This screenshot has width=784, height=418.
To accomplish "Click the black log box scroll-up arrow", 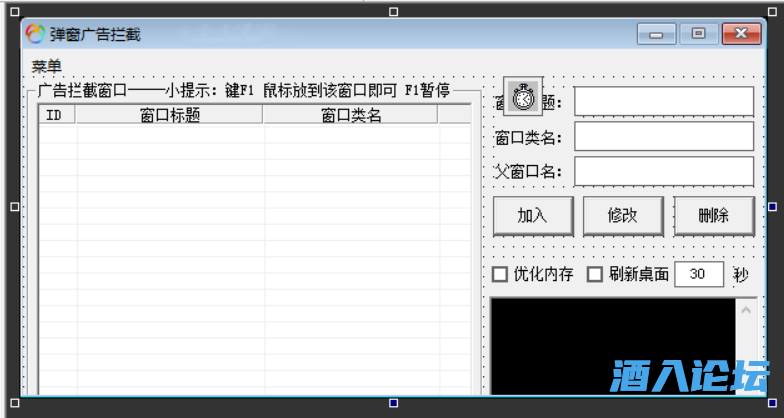I will click(x=746, y=310).
